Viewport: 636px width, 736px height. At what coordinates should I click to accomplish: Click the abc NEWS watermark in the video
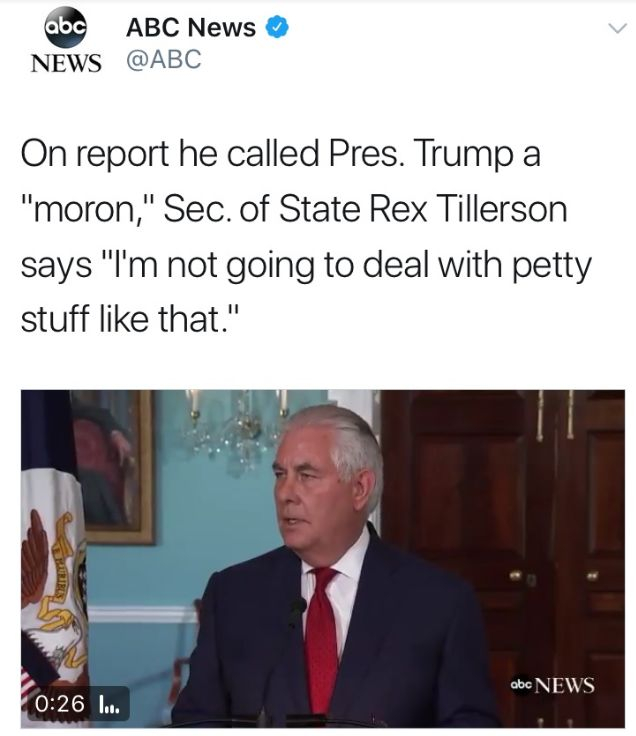point(552,685)
